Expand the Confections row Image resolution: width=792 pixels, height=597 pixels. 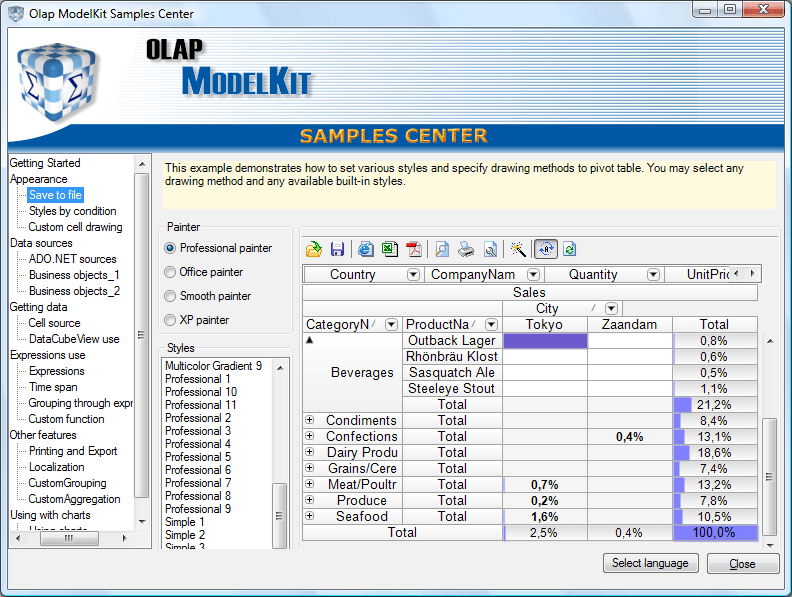coord(310,436)
